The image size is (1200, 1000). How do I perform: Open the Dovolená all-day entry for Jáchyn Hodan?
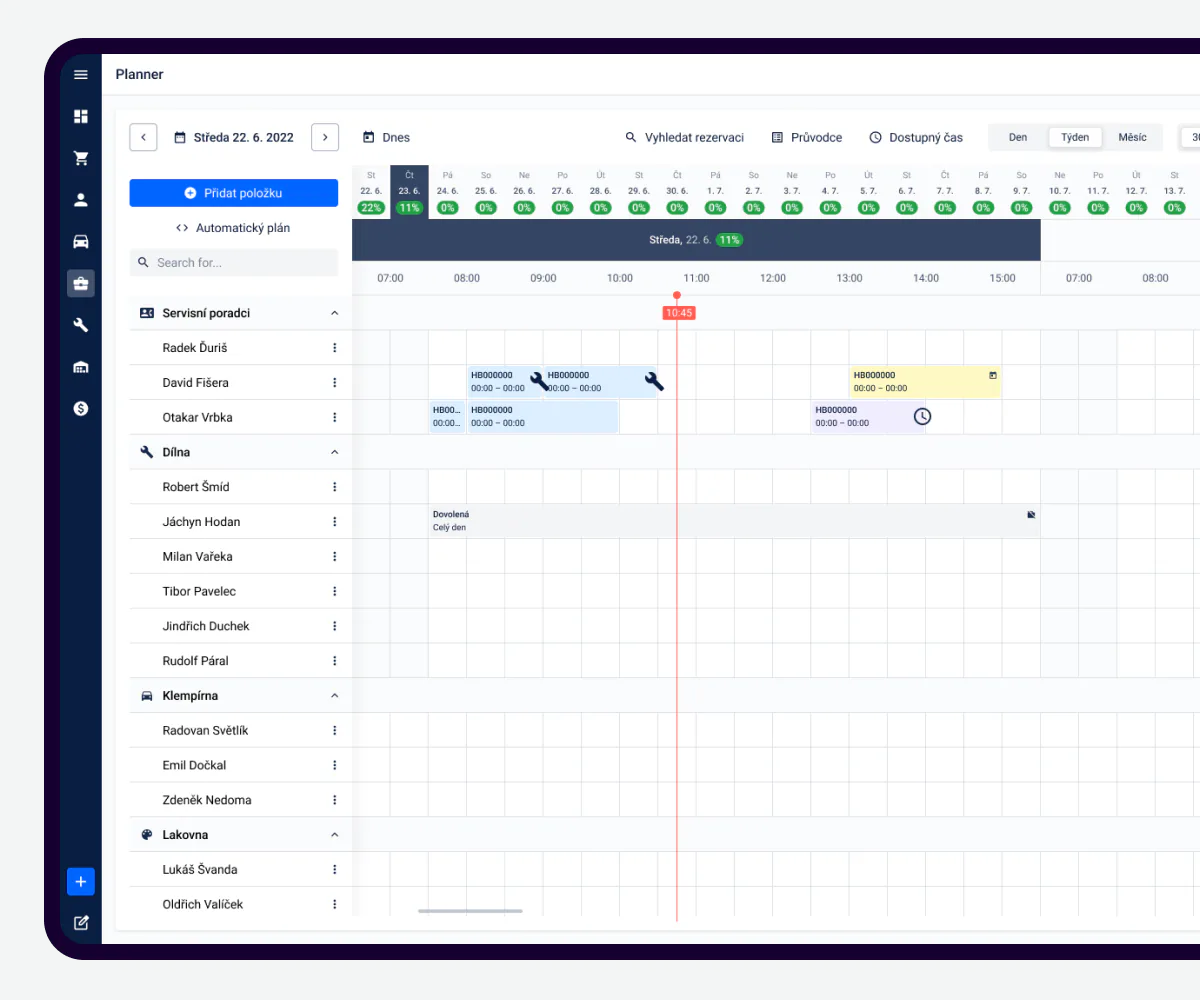click(x=735, y=521)
